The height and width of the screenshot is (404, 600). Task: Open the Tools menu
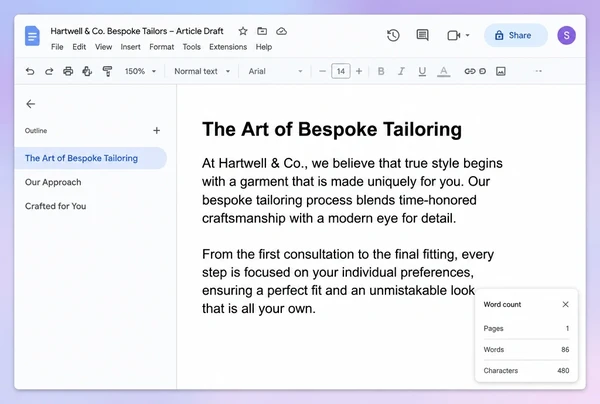coord(191,47)
